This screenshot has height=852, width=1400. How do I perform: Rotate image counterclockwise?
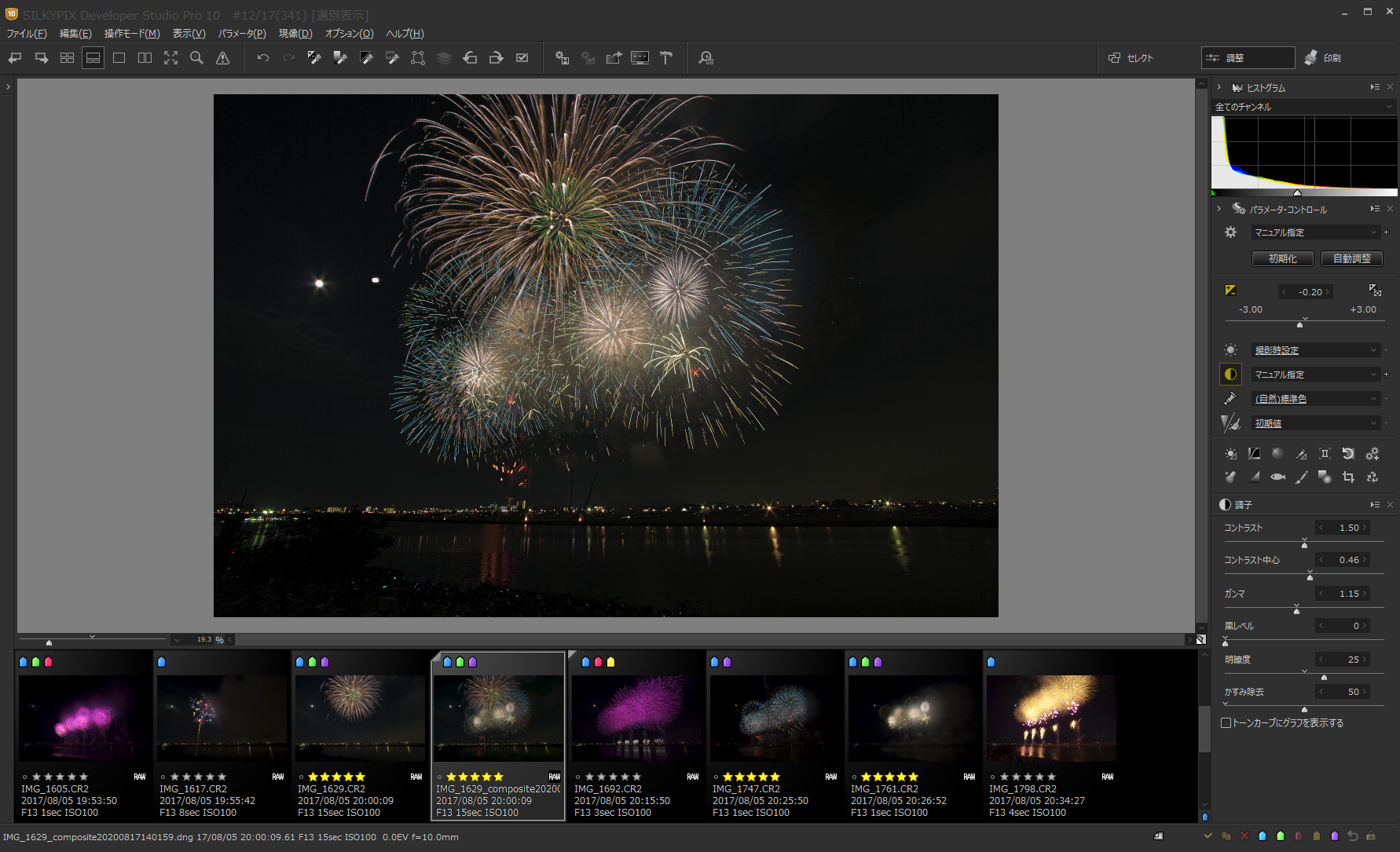pyautogui.click(x=470, y=58)
